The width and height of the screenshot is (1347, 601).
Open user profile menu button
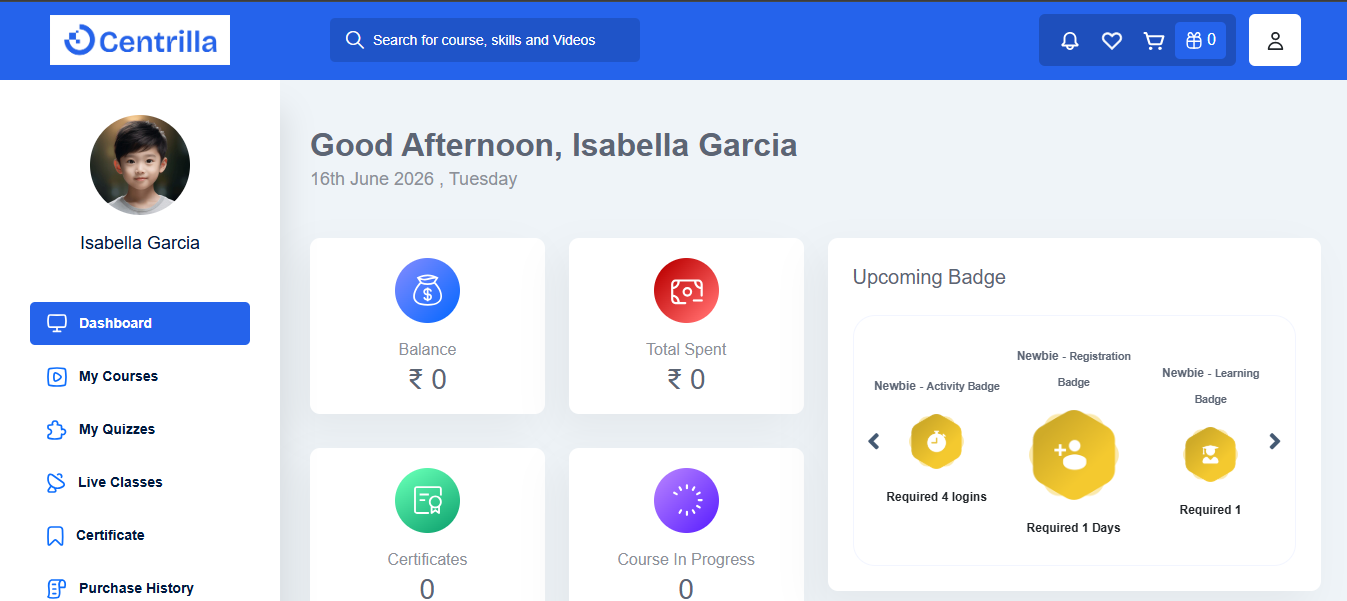(x=1275, y=40)
